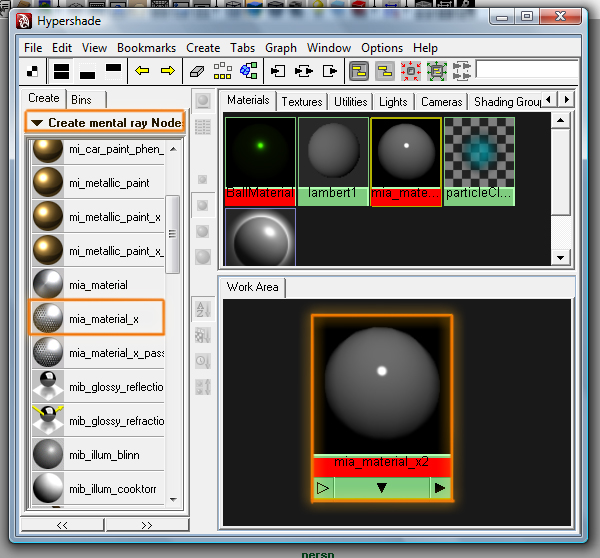The image size is (600, 558).
Task: Sort swatches by name A-Z icon
Action: pos(203,309)
